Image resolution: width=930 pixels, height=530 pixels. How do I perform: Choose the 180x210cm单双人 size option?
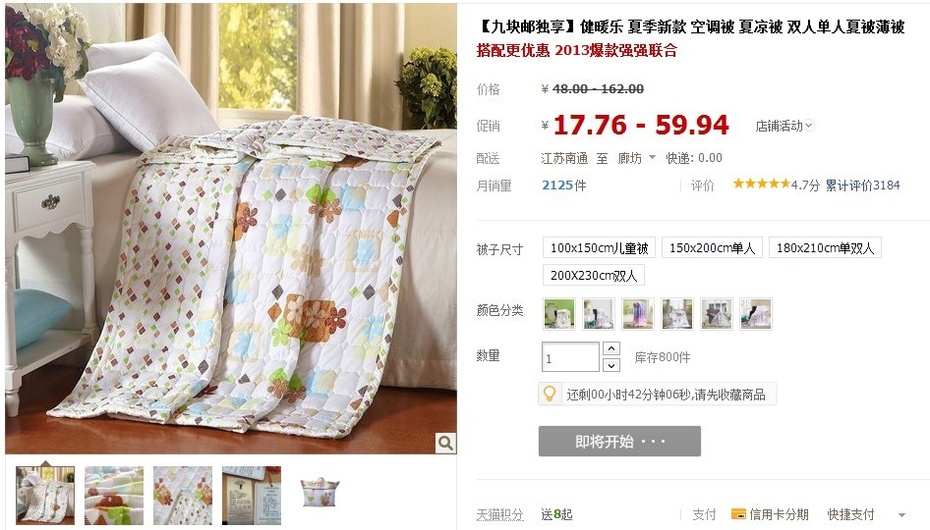tap(825, 248)
